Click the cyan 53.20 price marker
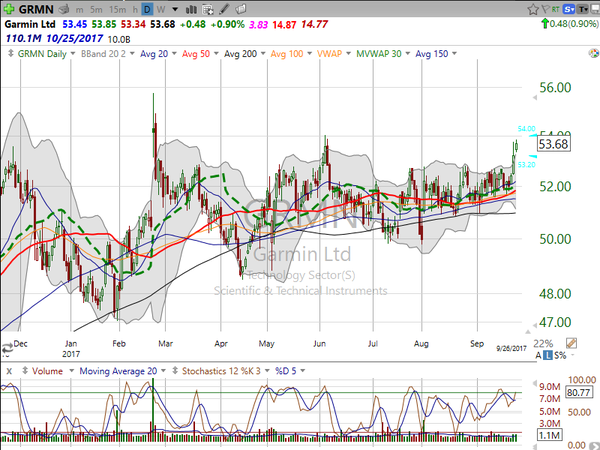This screenshot has width=600, height=450. click(527, 165)
